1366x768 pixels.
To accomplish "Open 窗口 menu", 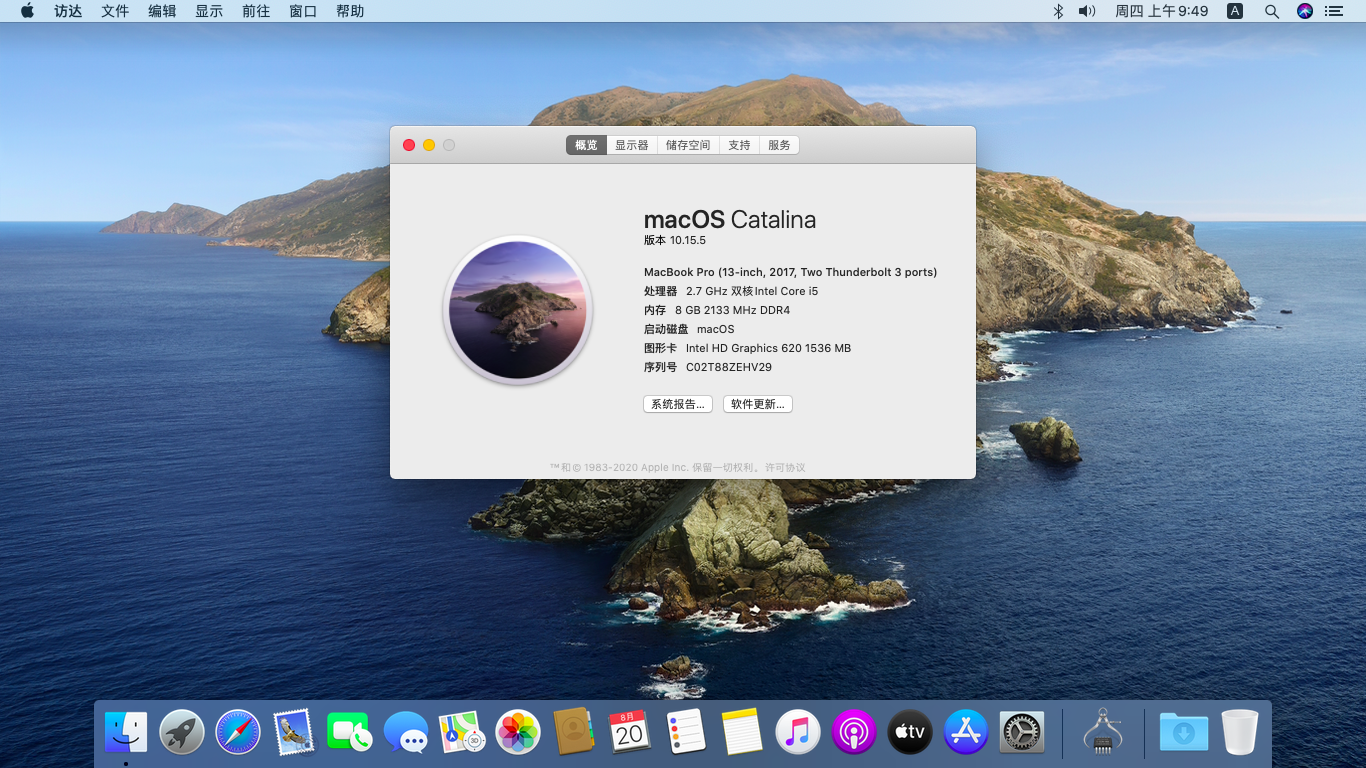I will click(303, 11).
